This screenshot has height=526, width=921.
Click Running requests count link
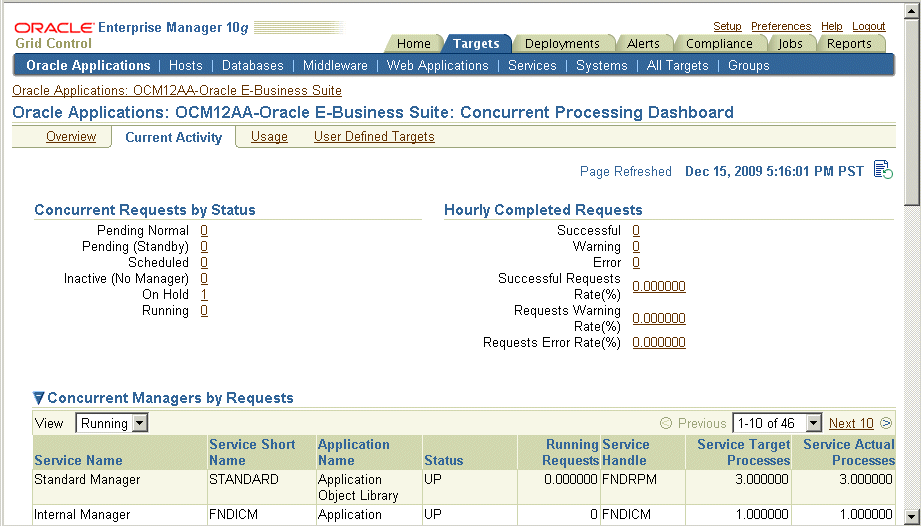pos(204,311)
